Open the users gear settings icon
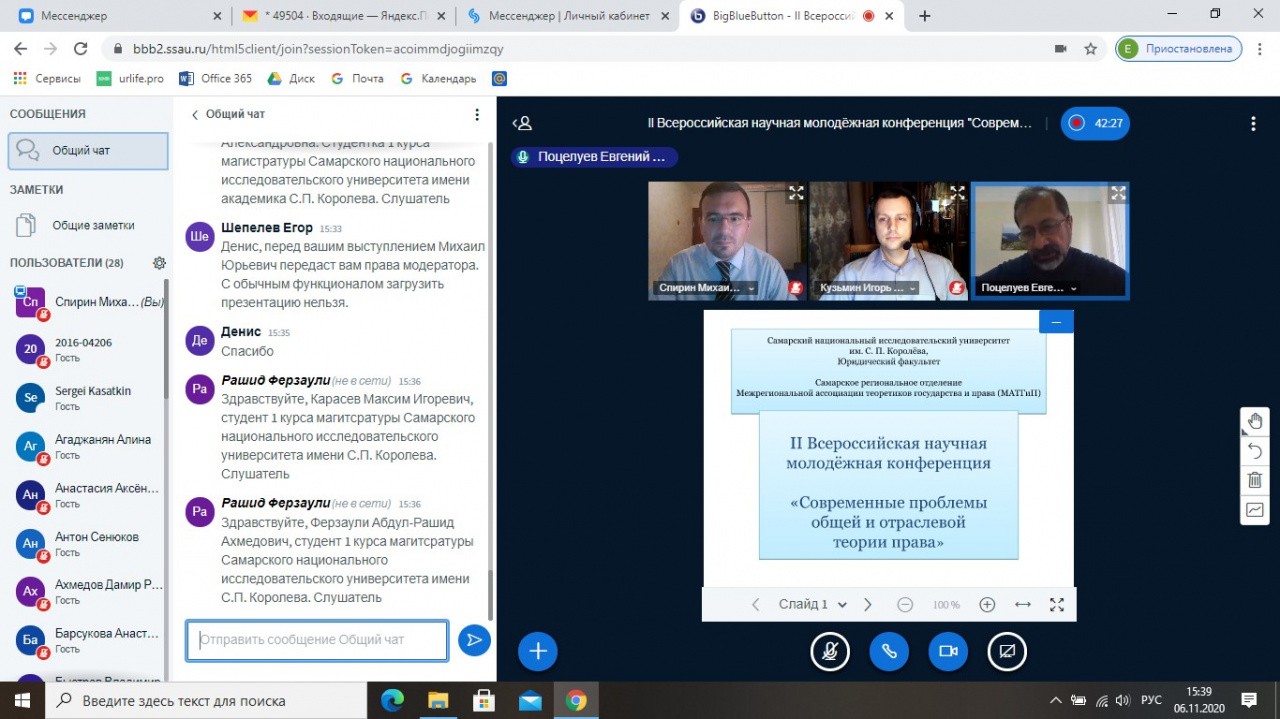The image size is (1280, 719). coord(159,263)
